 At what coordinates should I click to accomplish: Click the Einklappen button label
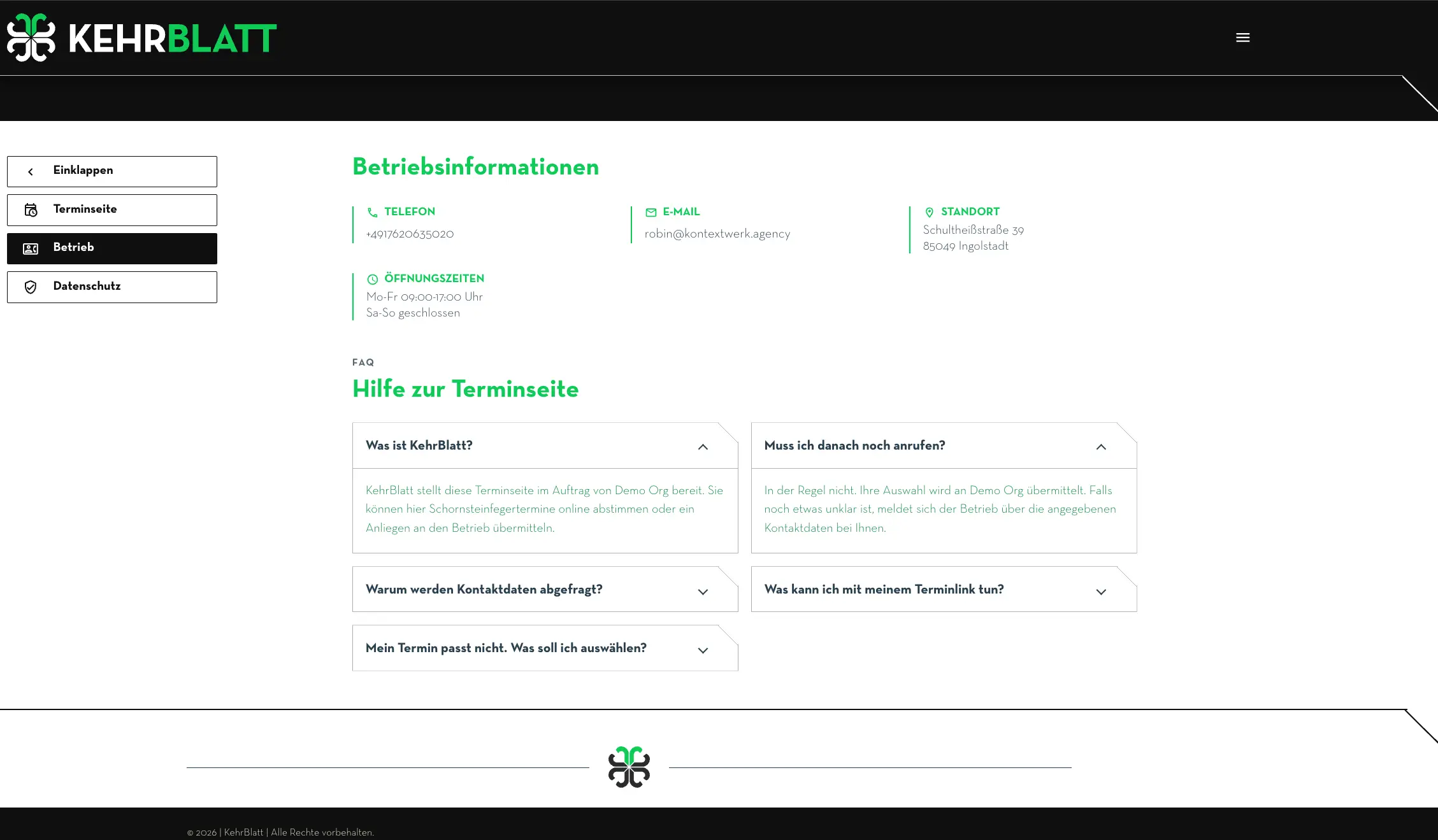pos(83,170)
